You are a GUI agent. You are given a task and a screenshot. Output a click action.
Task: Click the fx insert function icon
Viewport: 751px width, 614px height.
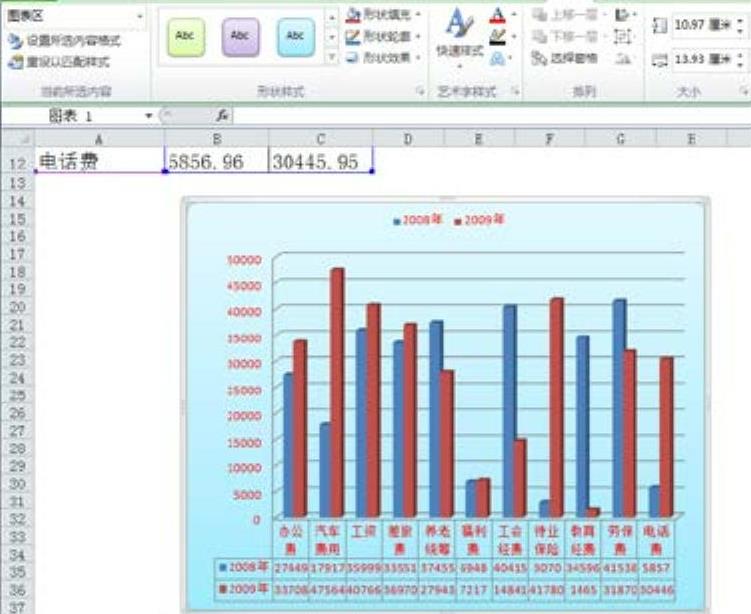(x=223, y=115)
